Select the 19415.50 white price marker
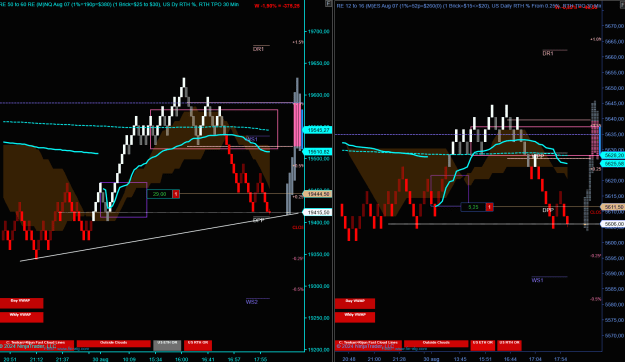 317,212
